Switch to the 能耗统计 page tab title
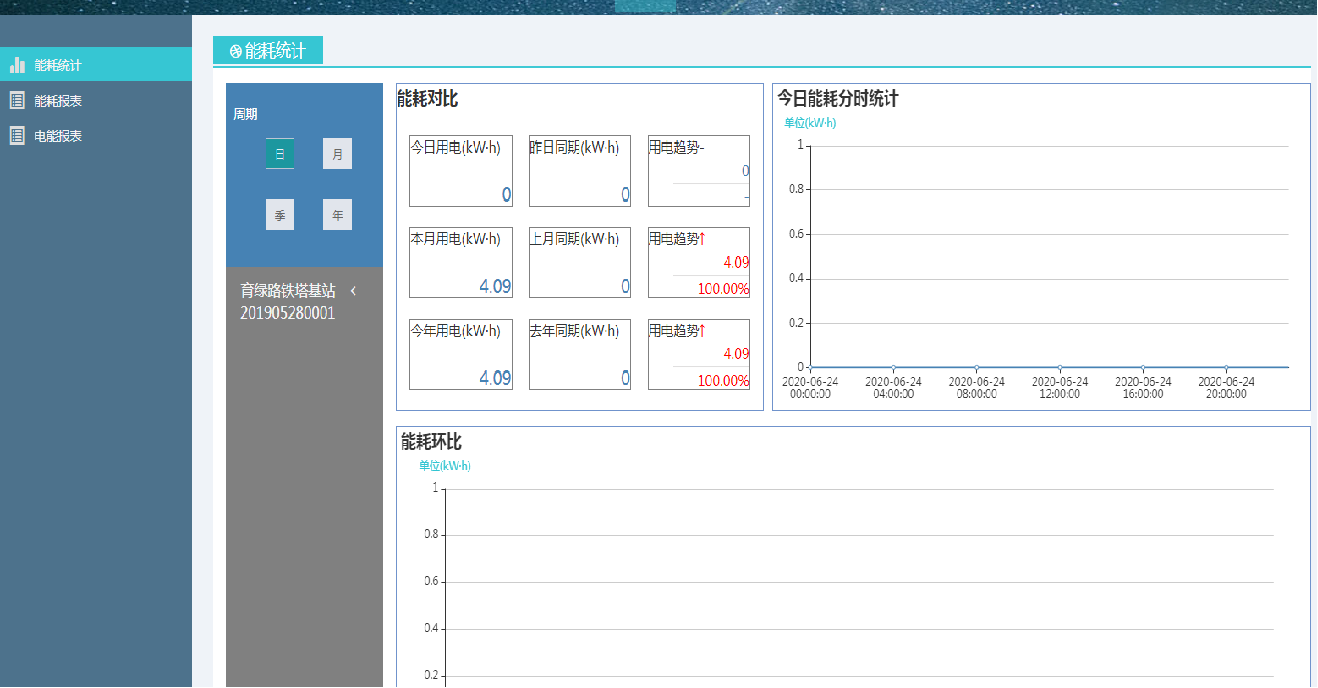Image resolution: width=1318 pixels, height=688 pixels. 275,51
